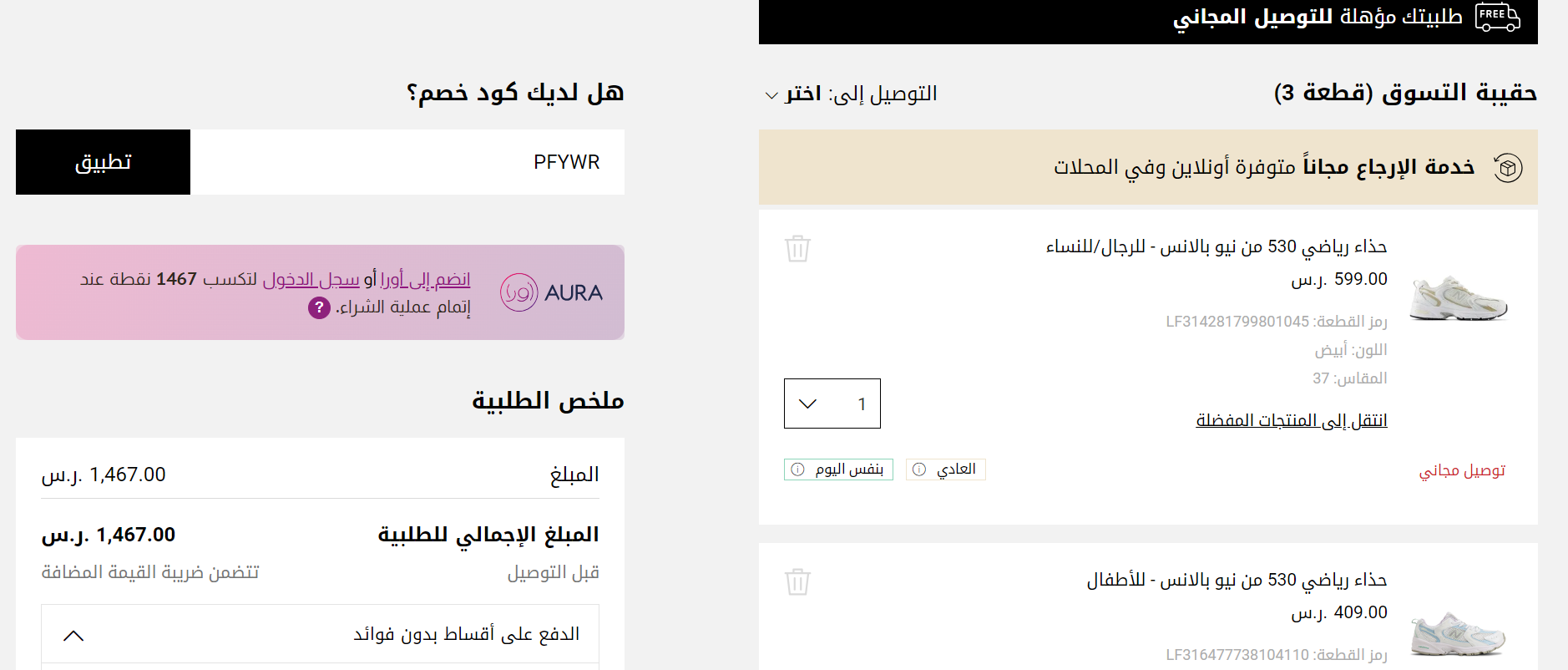Open product title حذاء رياضي 530 للأطفال
Screen dimensions: 1568x670
tap(1237, 580)
